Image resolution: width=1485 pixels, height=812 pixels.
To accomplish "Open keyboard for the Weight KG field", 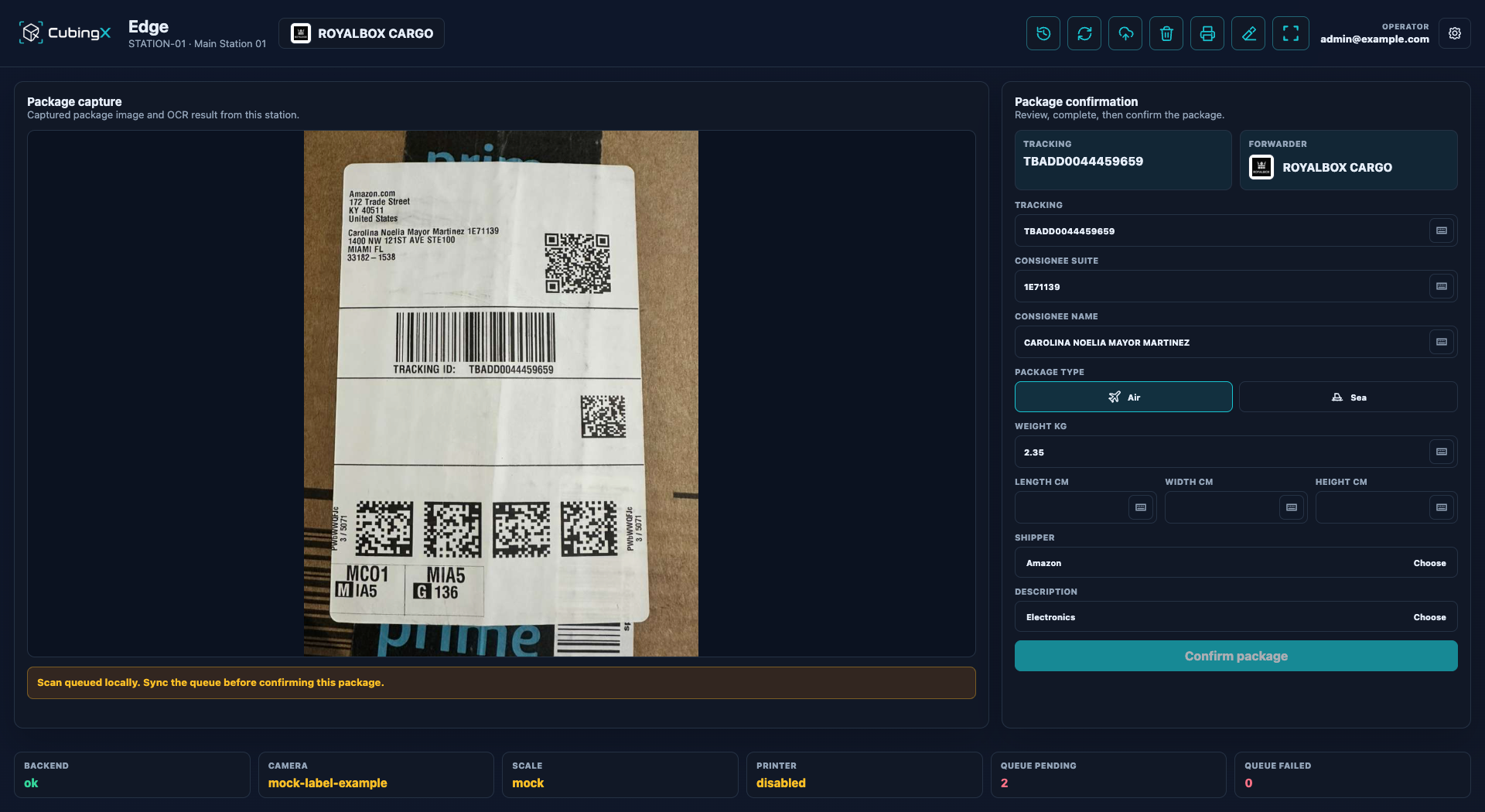I will 1442,452.
